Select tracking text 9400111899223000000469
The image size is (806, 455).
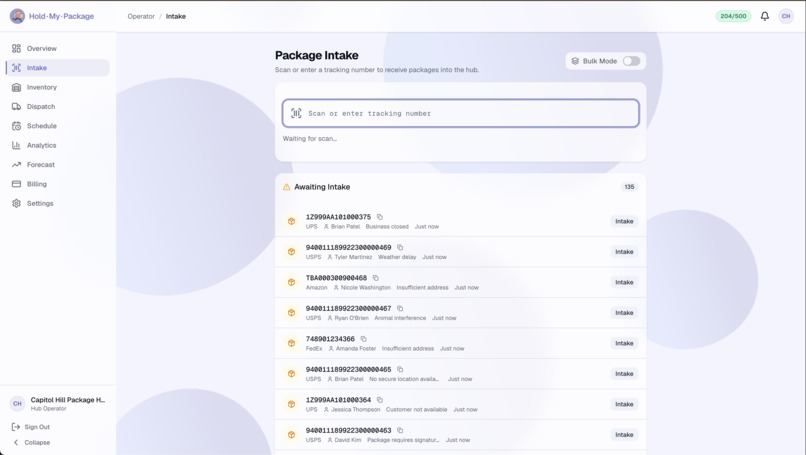349,247
